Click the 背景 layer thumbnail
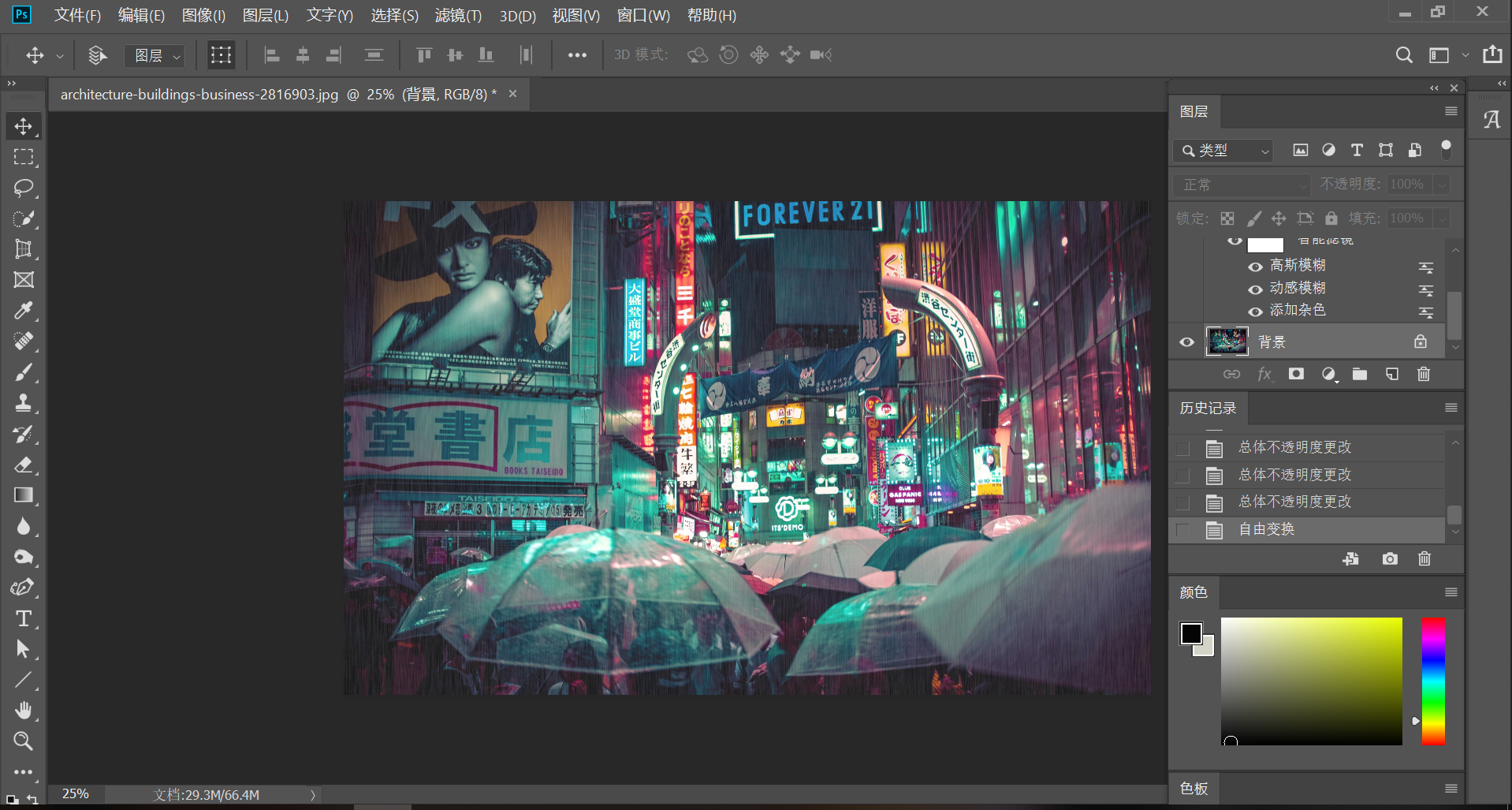The image size is (1512, 810). tap(1227, 342)
